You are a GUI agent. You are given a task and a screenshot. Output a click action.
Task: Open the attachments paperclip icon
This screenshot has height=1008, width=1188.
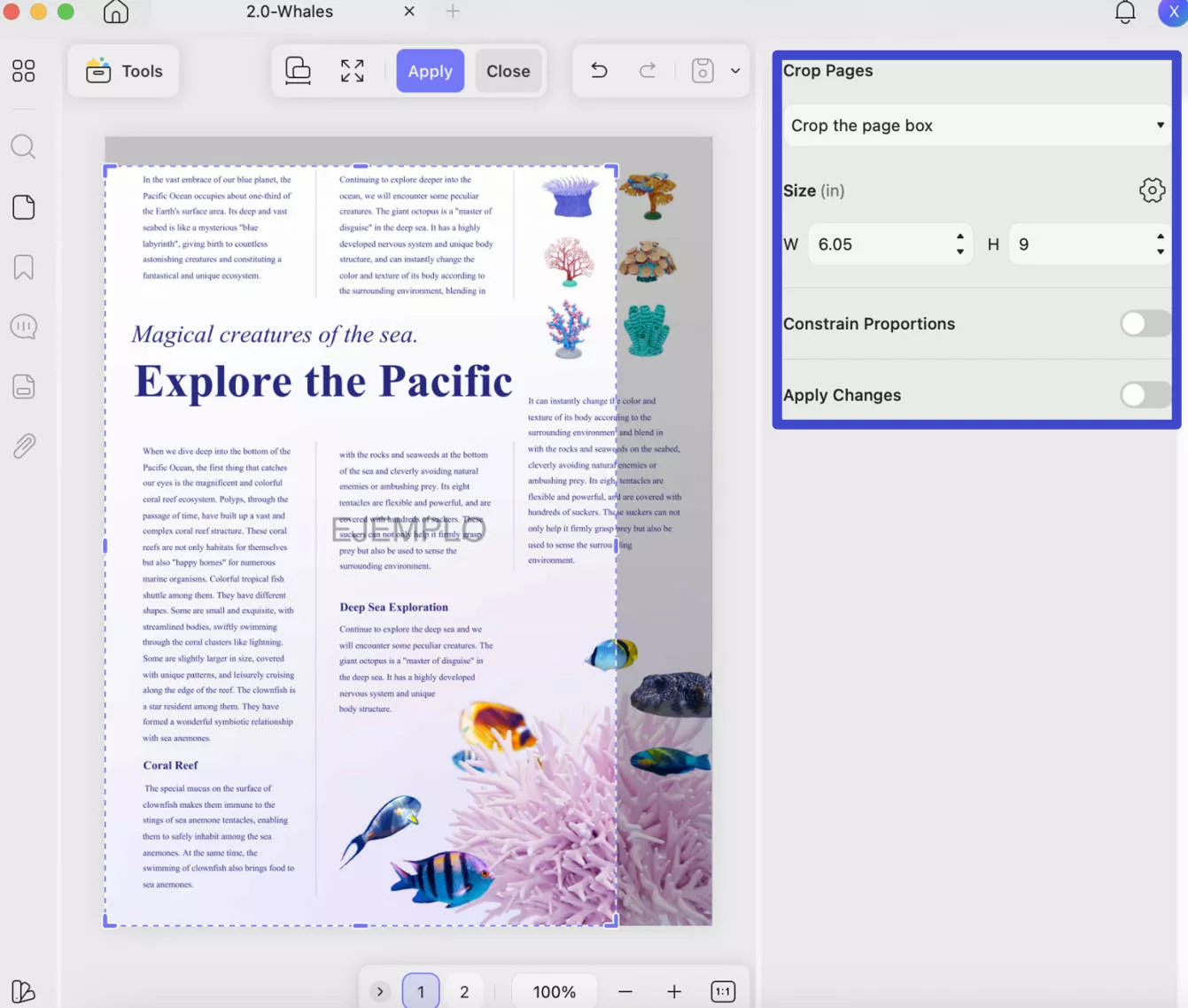pos(23,446)
